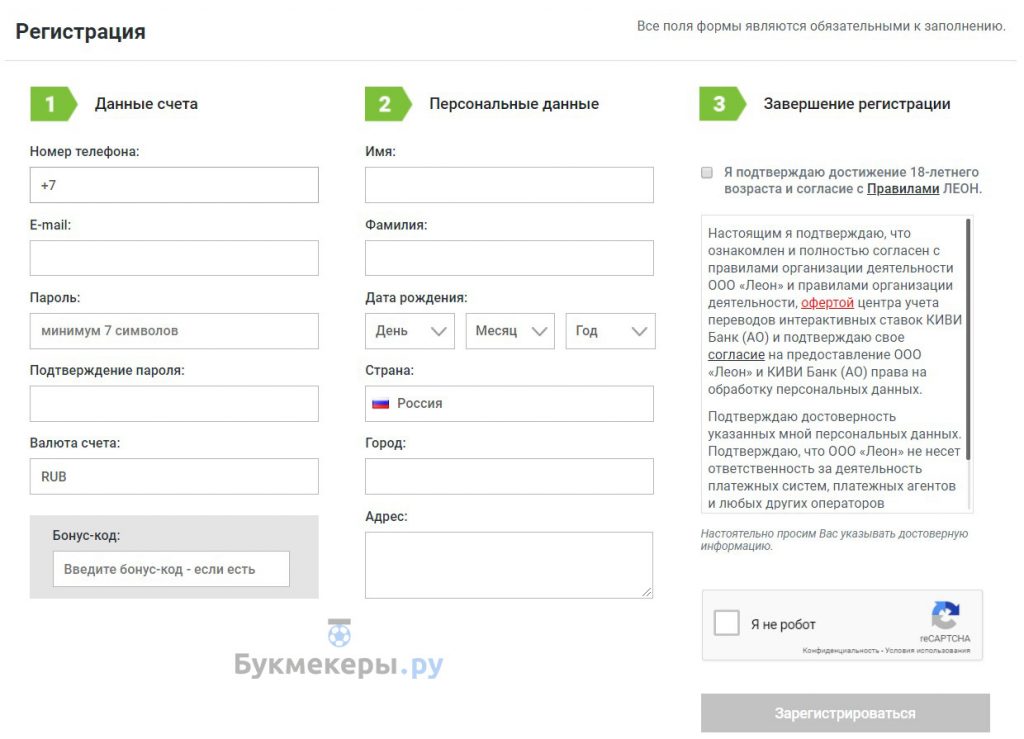1024x739 pixels.
Task: Open the Год birth year dropdown
Action: click(610, 331)
